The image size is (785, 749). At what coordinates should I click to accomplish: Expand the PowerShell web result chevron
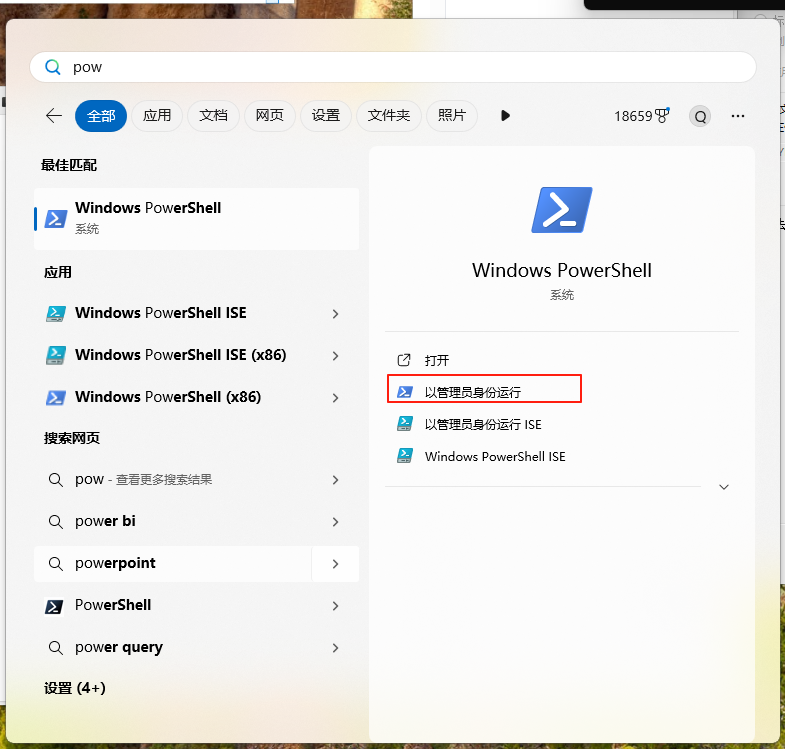(335, 606)
